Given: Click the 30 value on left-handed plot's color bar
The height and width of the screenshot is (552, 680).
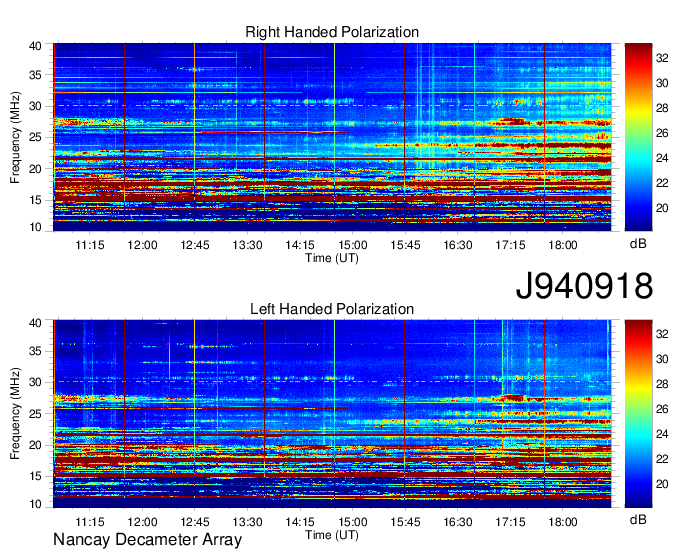Looking at the screenshot, I should click(662, 359).
